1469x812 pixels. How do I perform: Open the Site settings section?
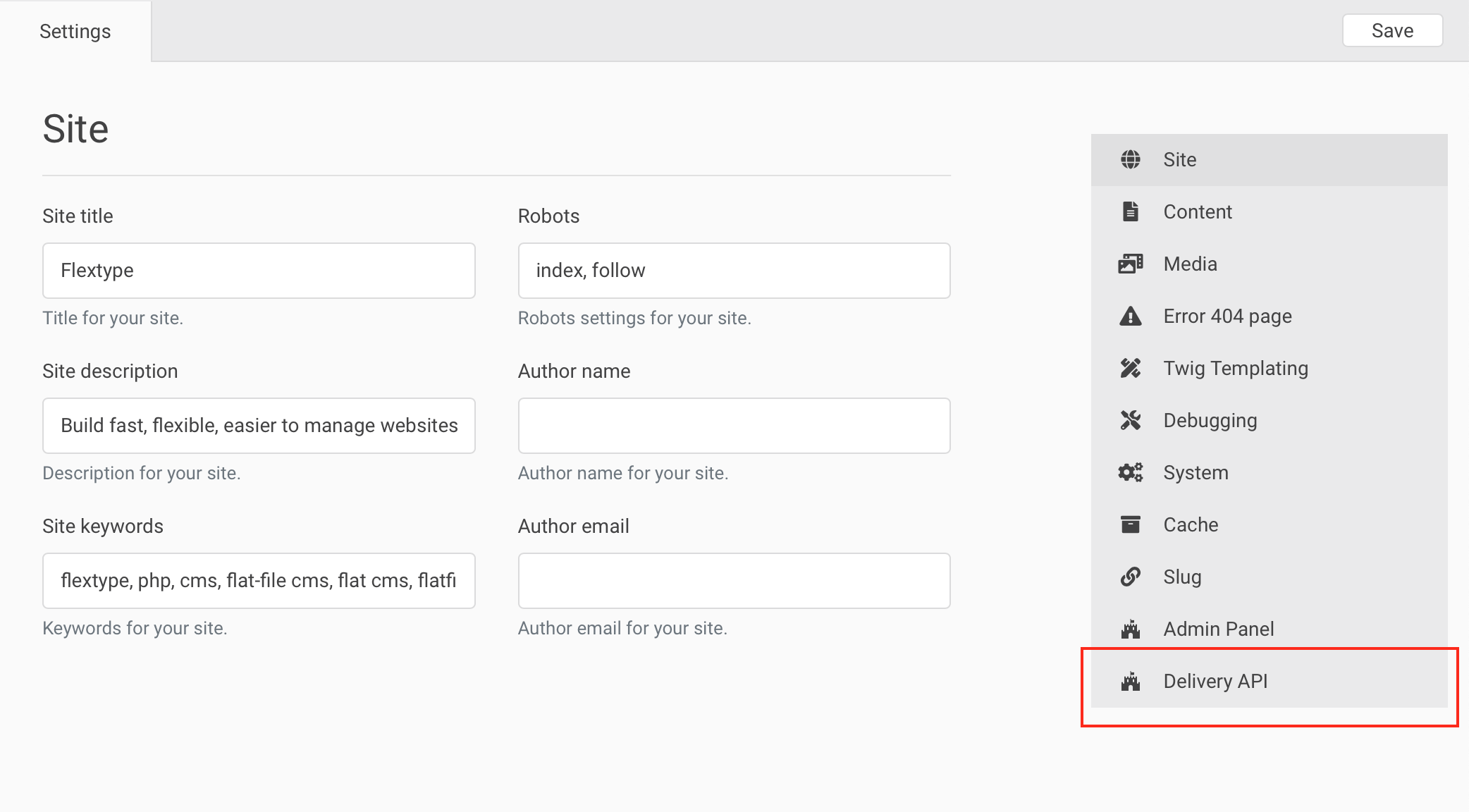point(1270,160)
